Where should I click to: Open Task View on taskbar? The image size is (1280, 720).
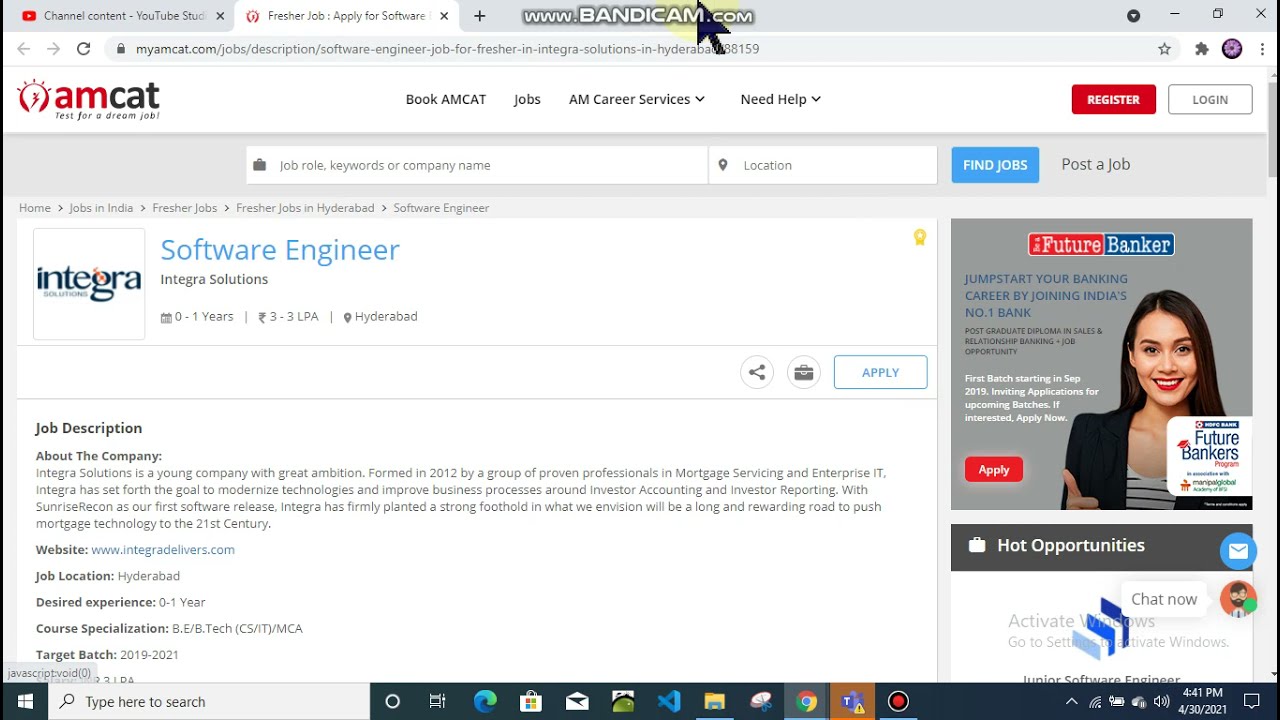tap(437, 701)
